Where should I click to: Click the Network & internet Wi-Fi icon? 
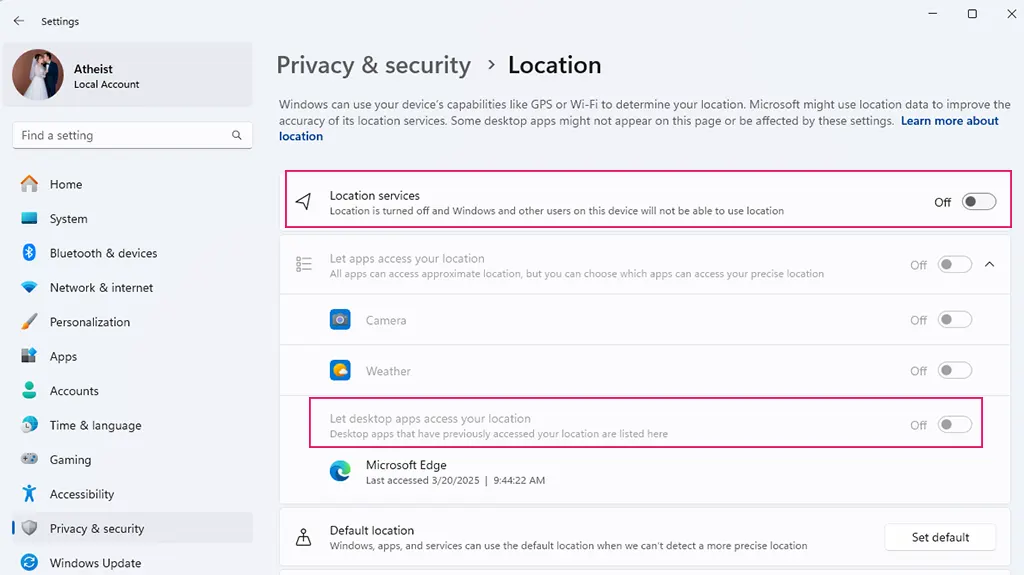[29, 287]
